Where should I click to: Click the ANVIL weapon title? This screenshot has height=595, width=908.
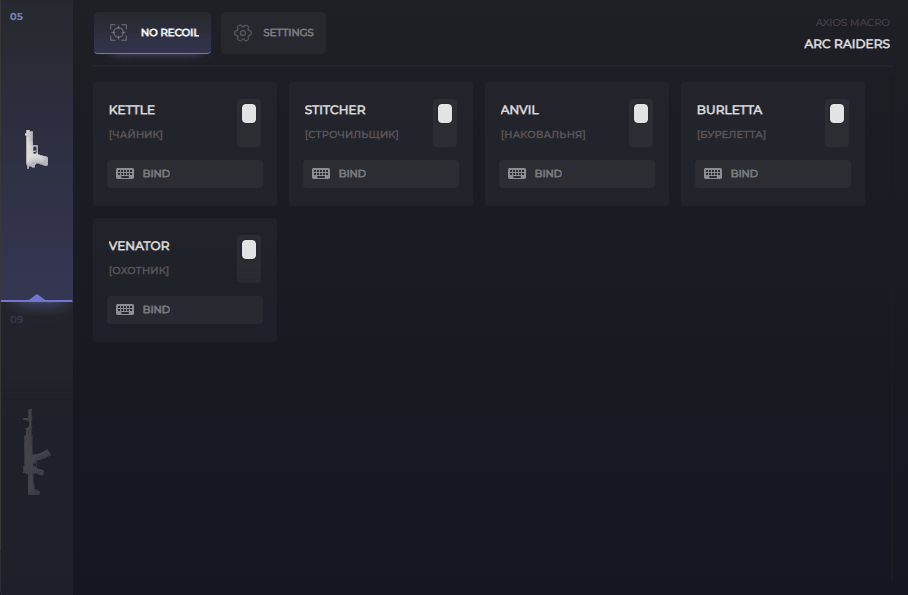coord(520,110)
